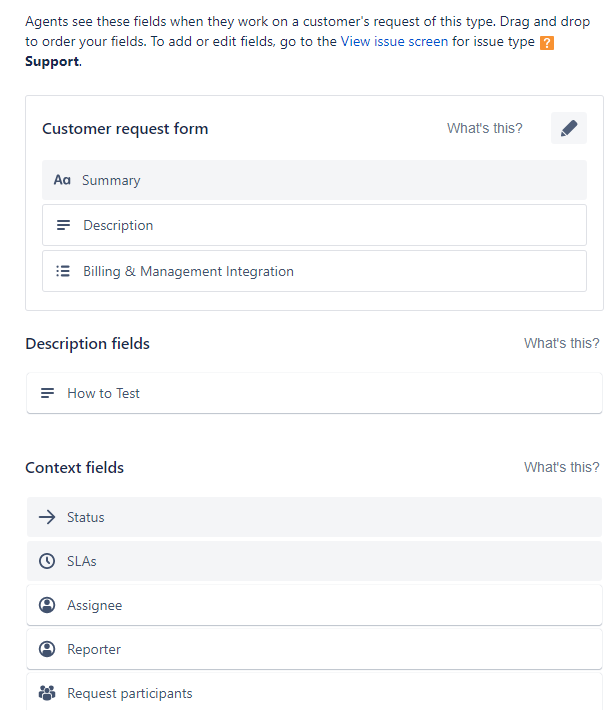This screenshot has height=710, width=611.
Task: Select the How to Test field row
Action: pyautogui.click(x=314, y=393)
